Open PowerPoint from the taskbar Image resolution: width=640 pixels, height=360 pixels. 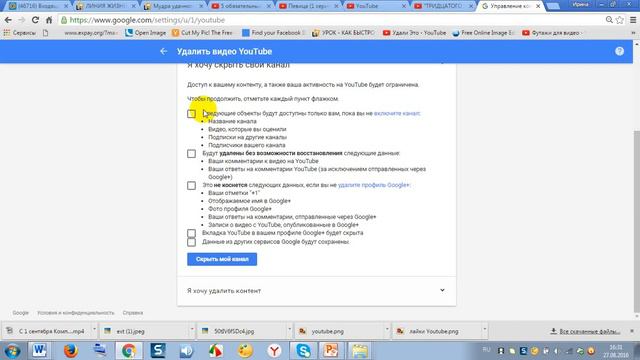tap(331, 351)
